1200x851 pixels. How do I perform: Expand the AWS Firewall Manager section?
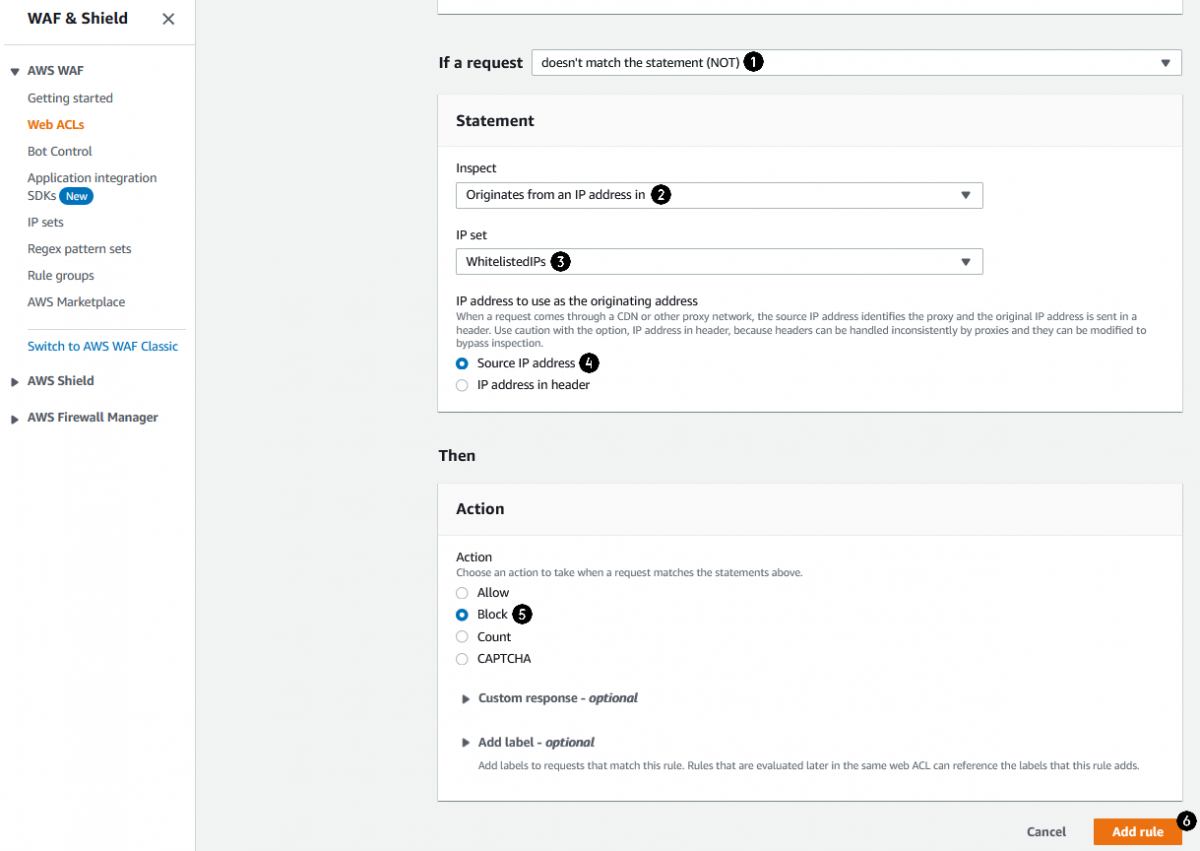point(15,419)
